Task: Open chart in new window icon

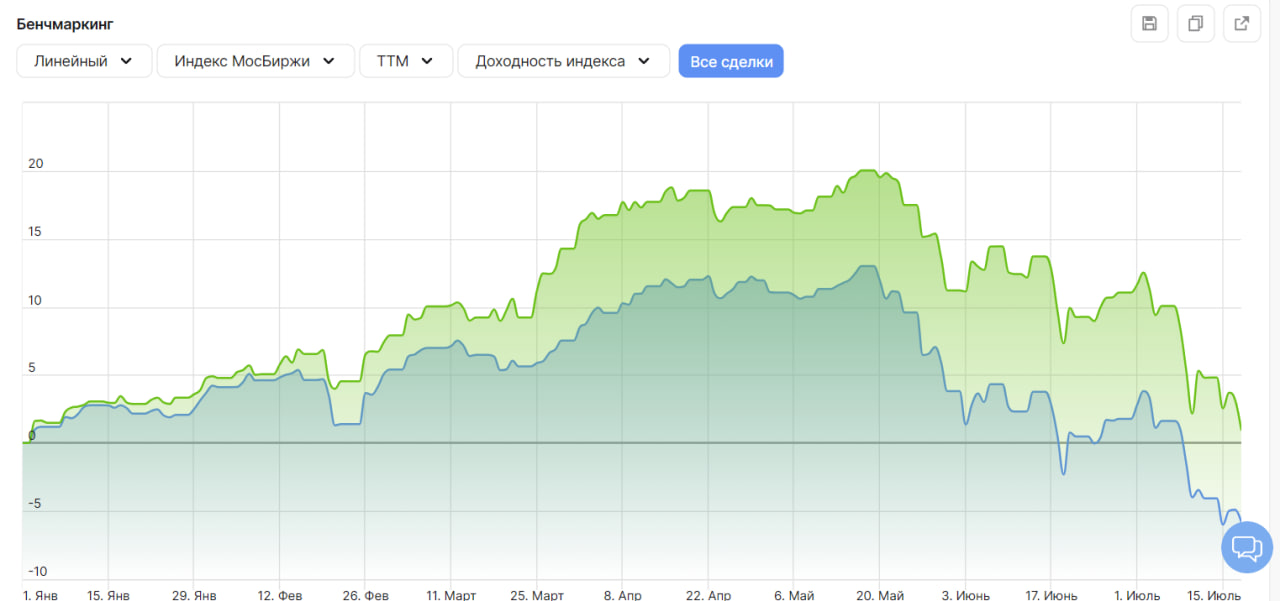Action: point(1242,23)
